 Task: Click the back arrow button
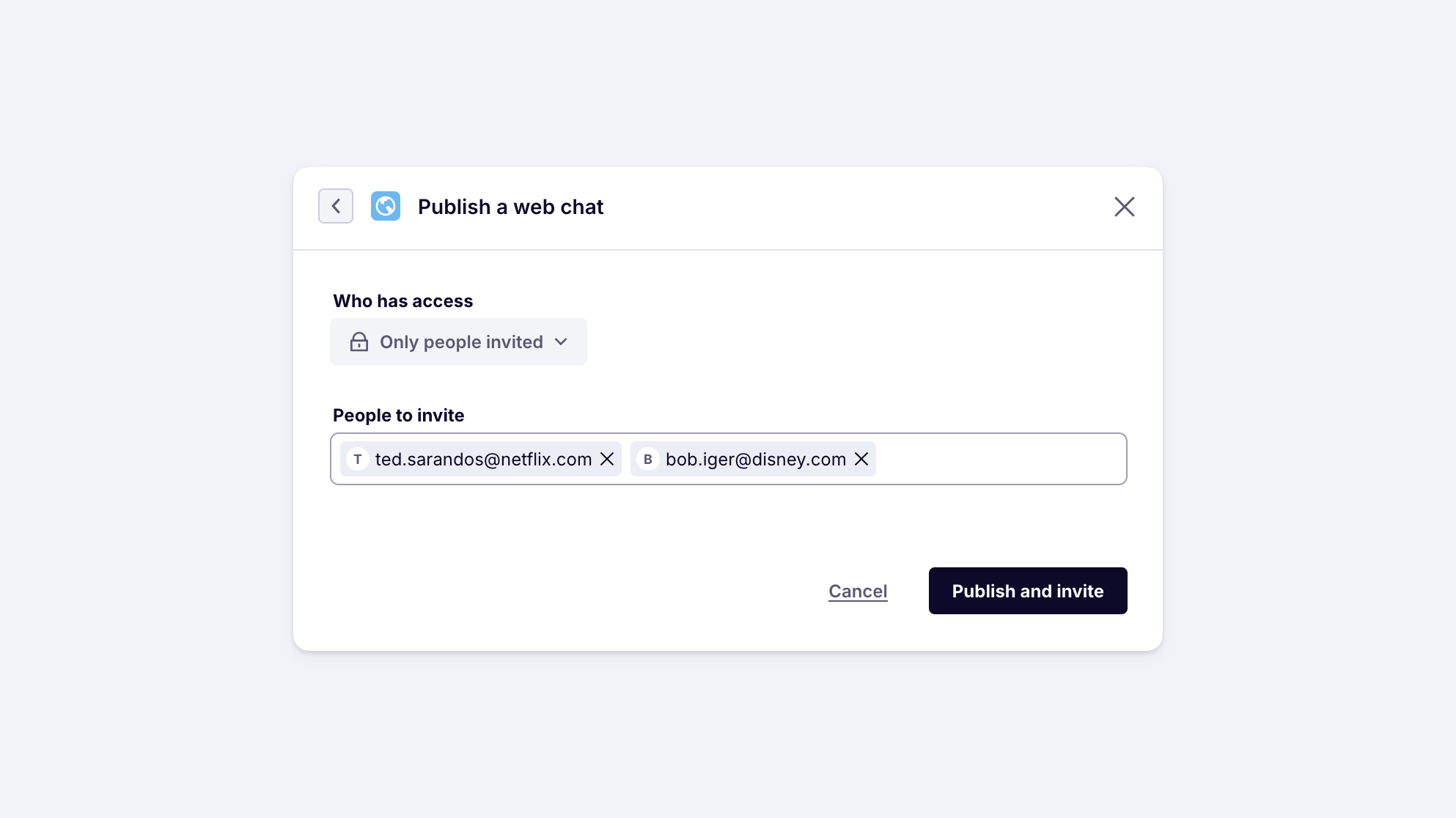[336, 206]
